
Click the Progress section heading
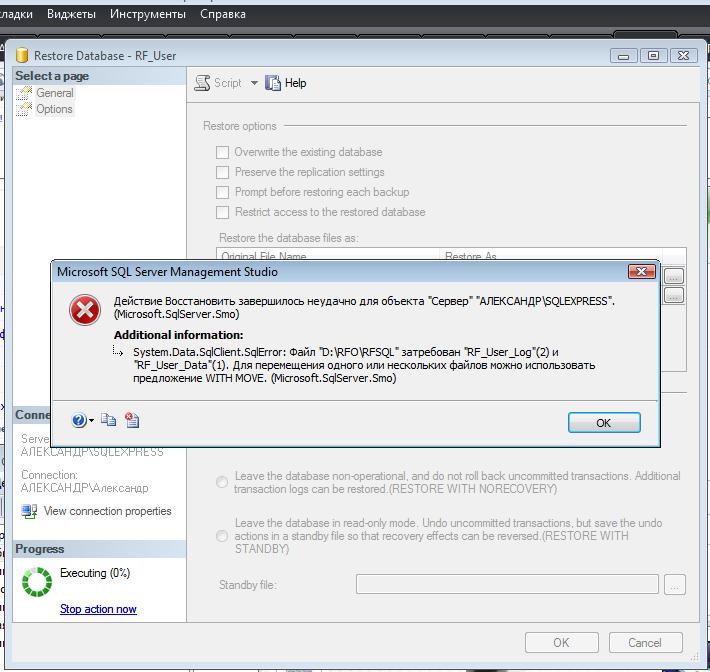coord(40,549)
